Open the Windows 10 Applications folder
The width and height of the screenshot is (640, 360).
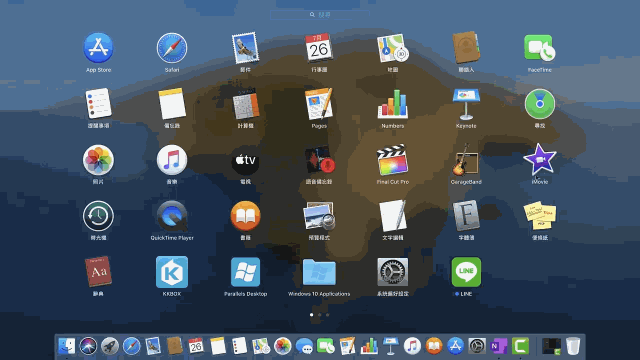click(319, 272)
